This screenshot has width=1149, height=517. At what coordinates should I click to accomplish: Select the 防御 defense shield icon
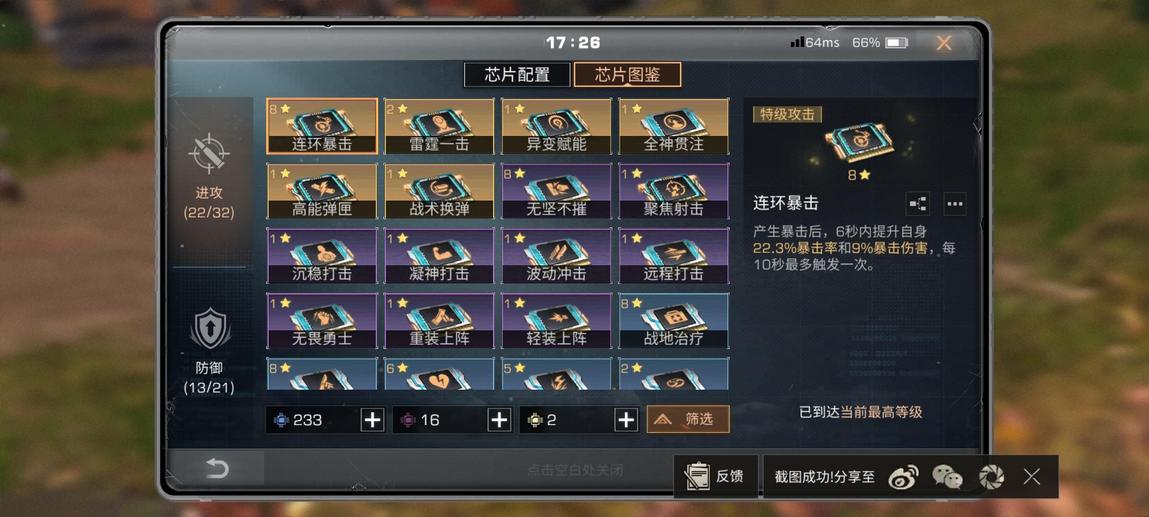tap(210, 328)
